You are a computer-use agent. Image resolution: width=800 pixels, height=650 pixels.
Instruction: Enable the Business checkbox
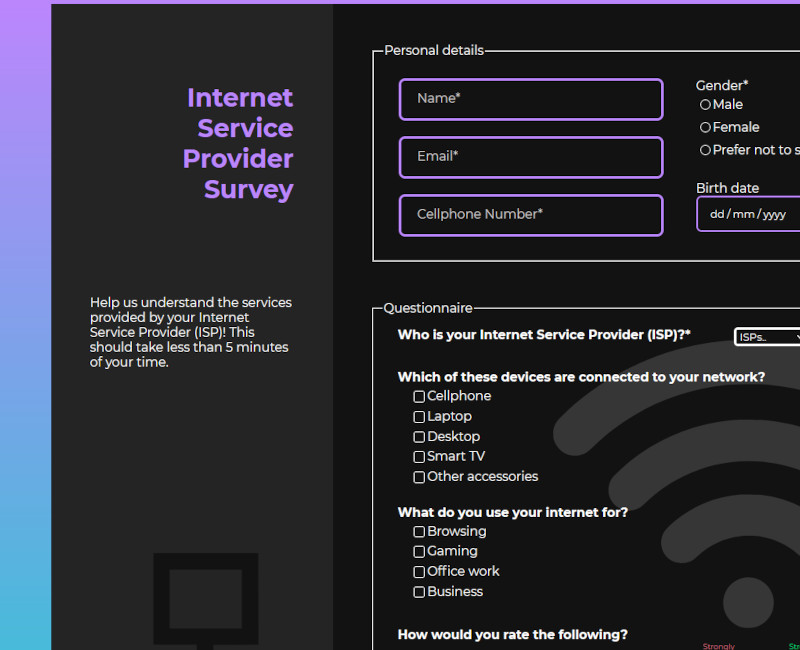point(419,592)
